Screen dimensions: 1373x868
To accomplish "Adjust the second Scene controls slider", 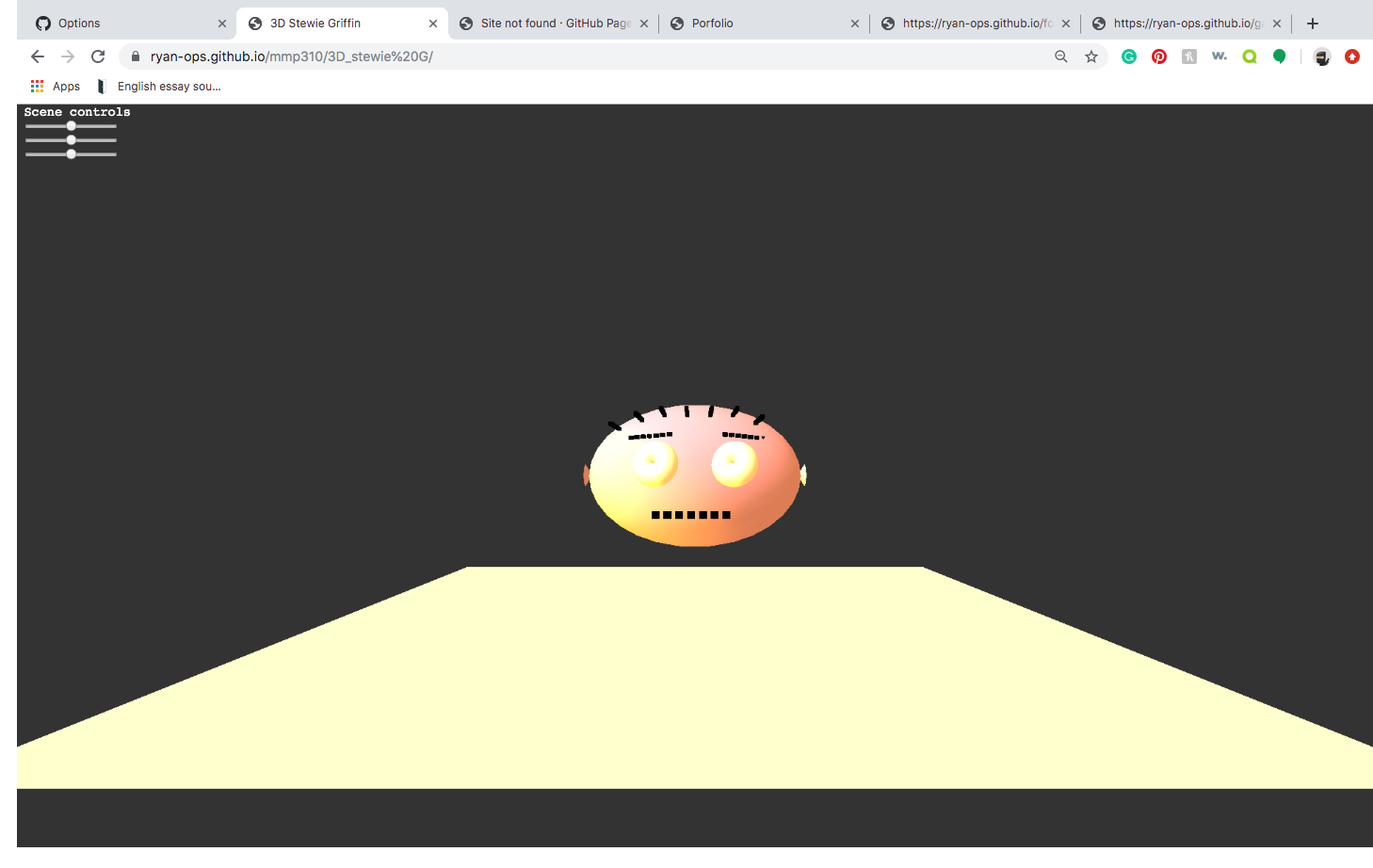I will pos(72,140).
